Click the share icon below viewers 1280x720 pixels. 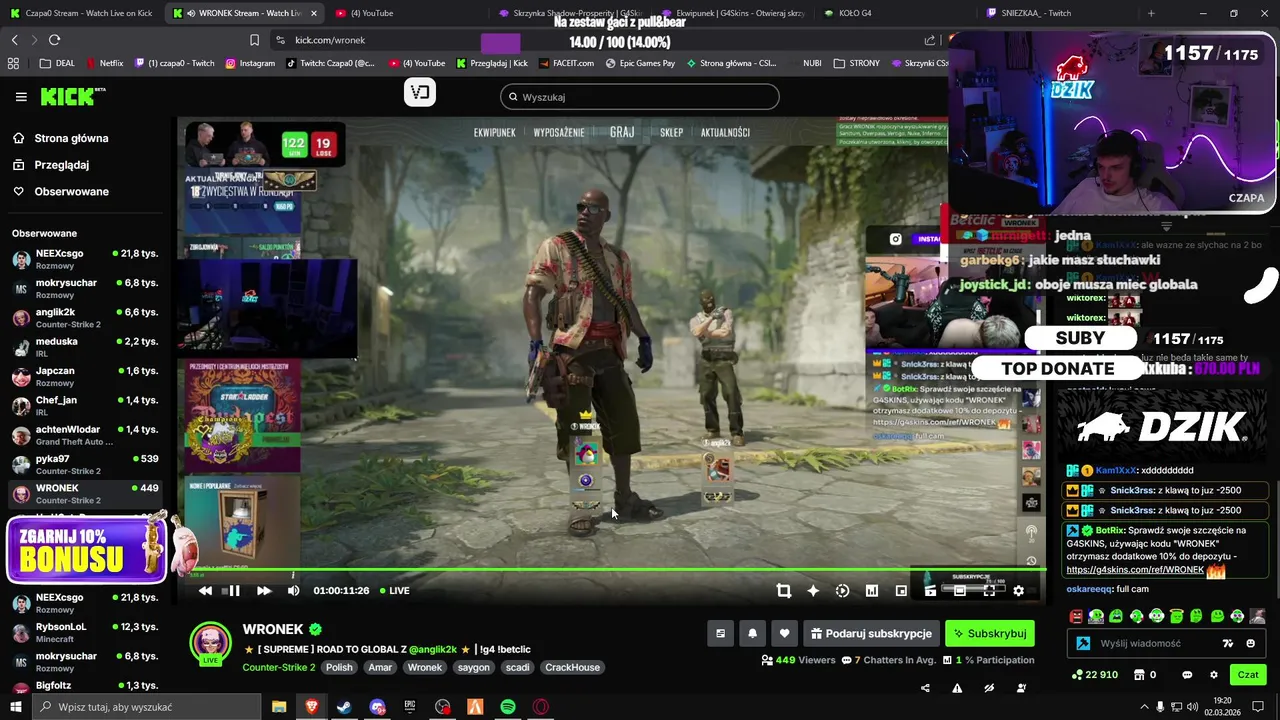[x=925, y=688]
